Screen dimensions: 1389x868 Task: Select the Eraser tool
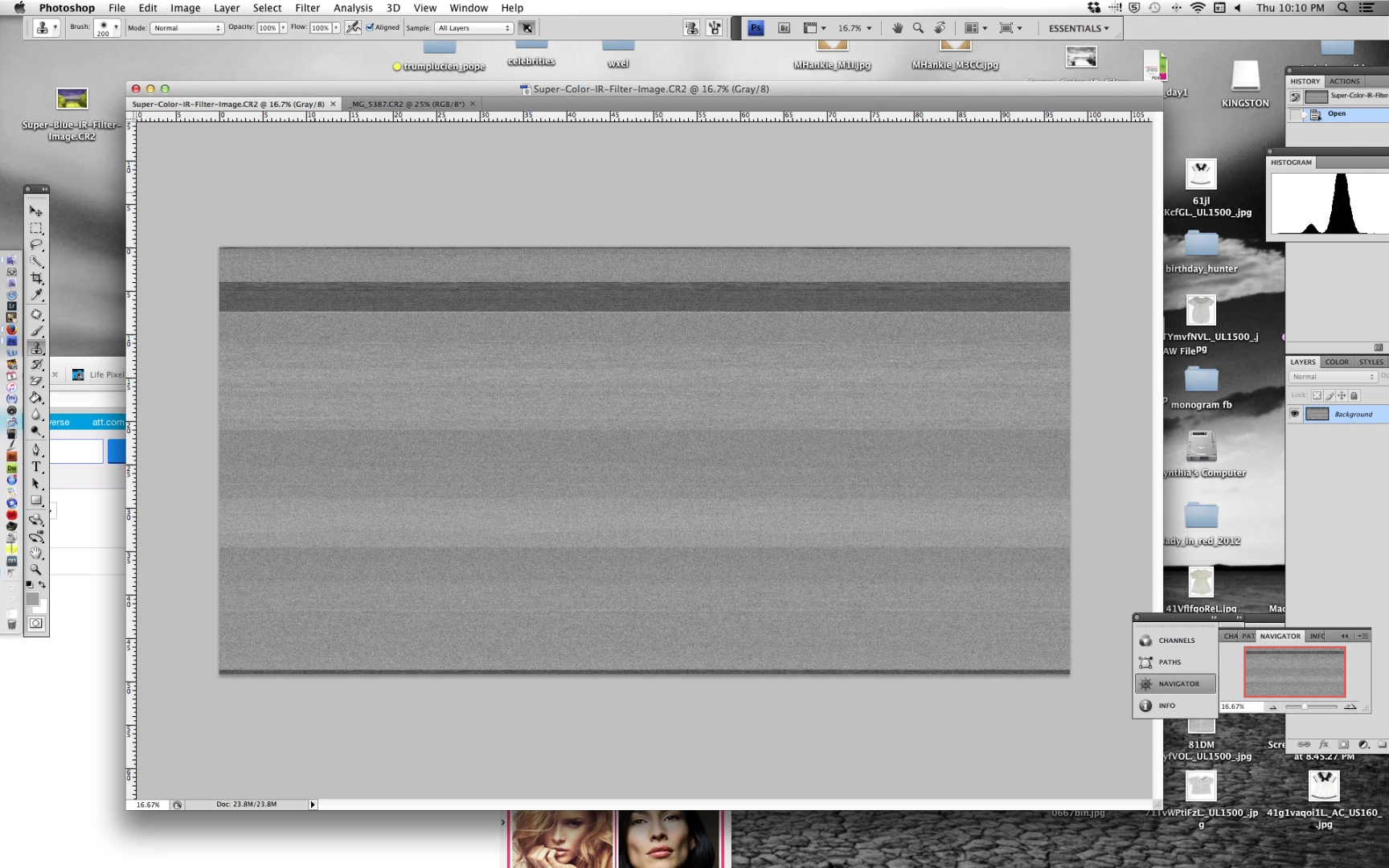pos(36,381)
